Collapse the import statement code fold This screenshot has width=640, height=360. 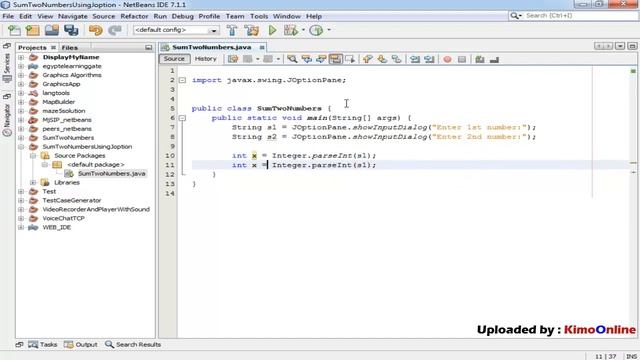point(182,80)
